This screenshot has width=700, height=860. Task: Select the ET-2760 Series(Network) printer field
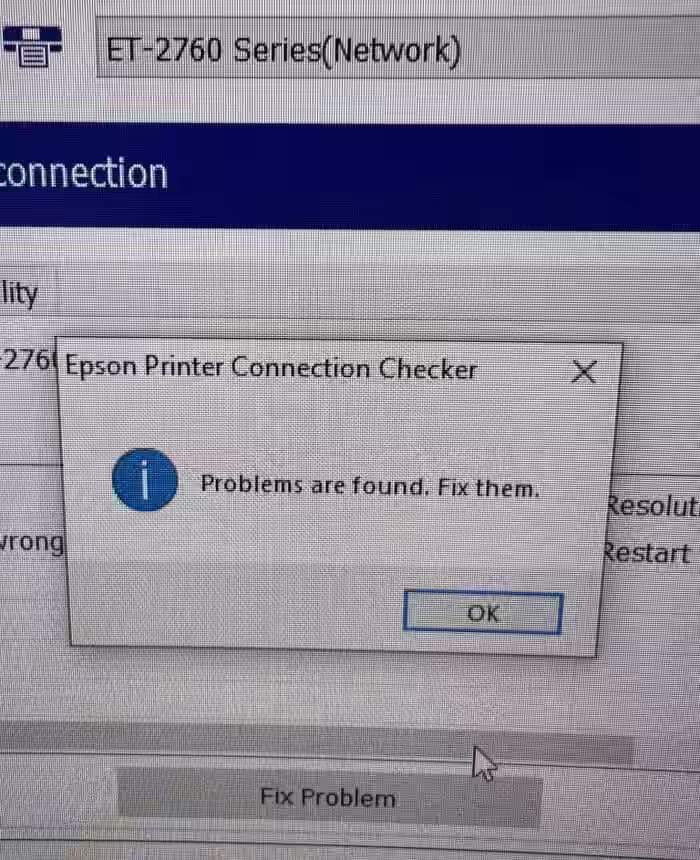398,48
